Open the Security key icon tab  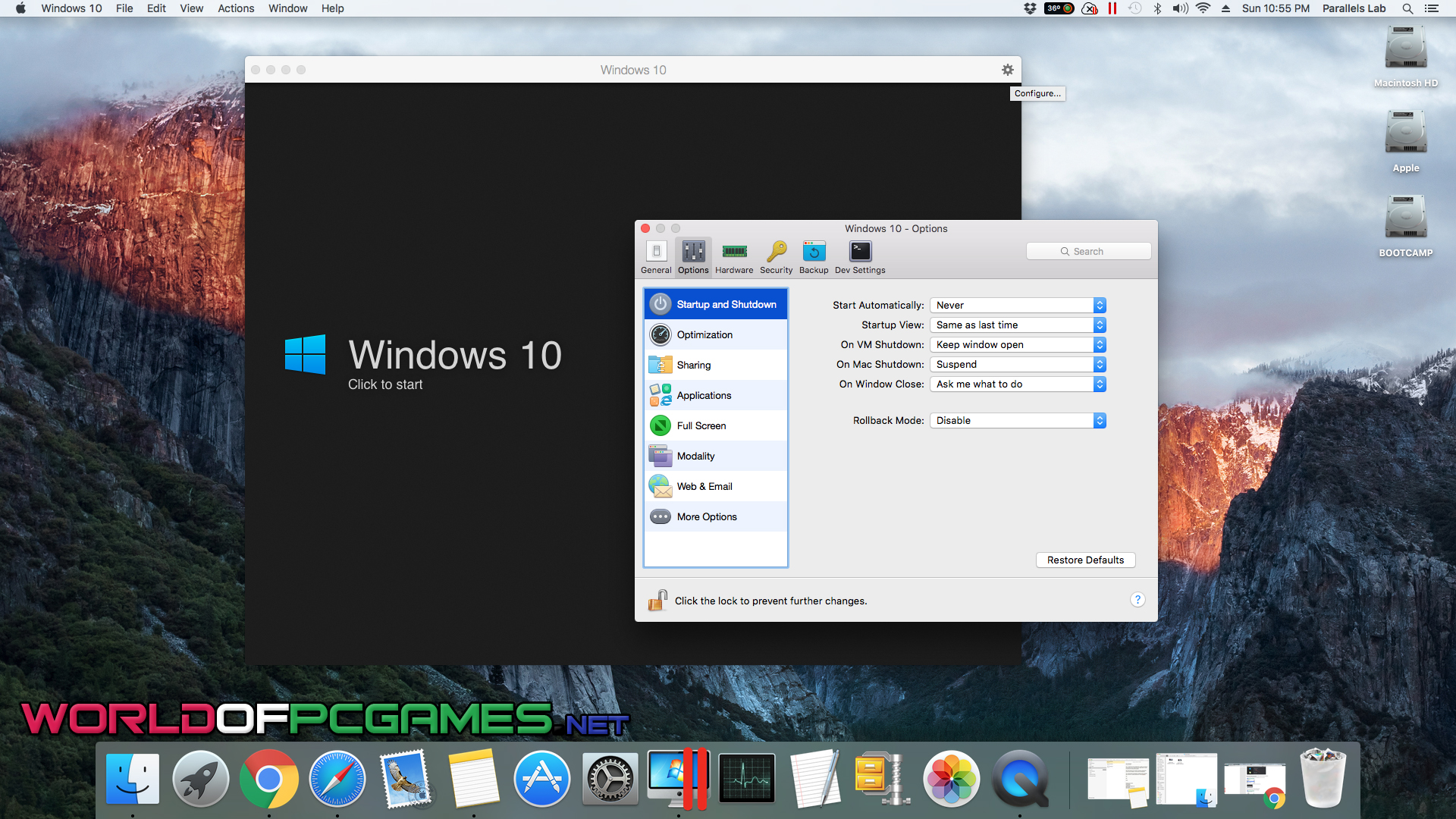tap(776, 252)
